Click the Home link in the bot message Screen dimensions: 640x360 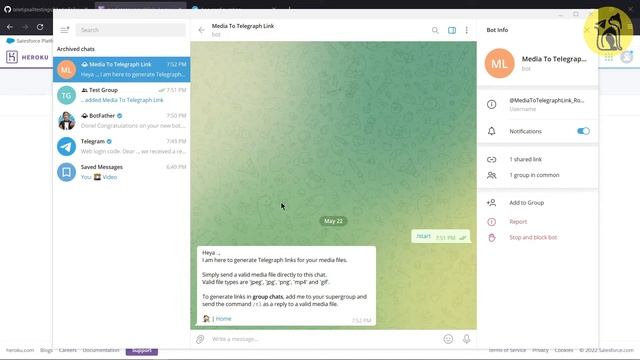pos(223,319)
